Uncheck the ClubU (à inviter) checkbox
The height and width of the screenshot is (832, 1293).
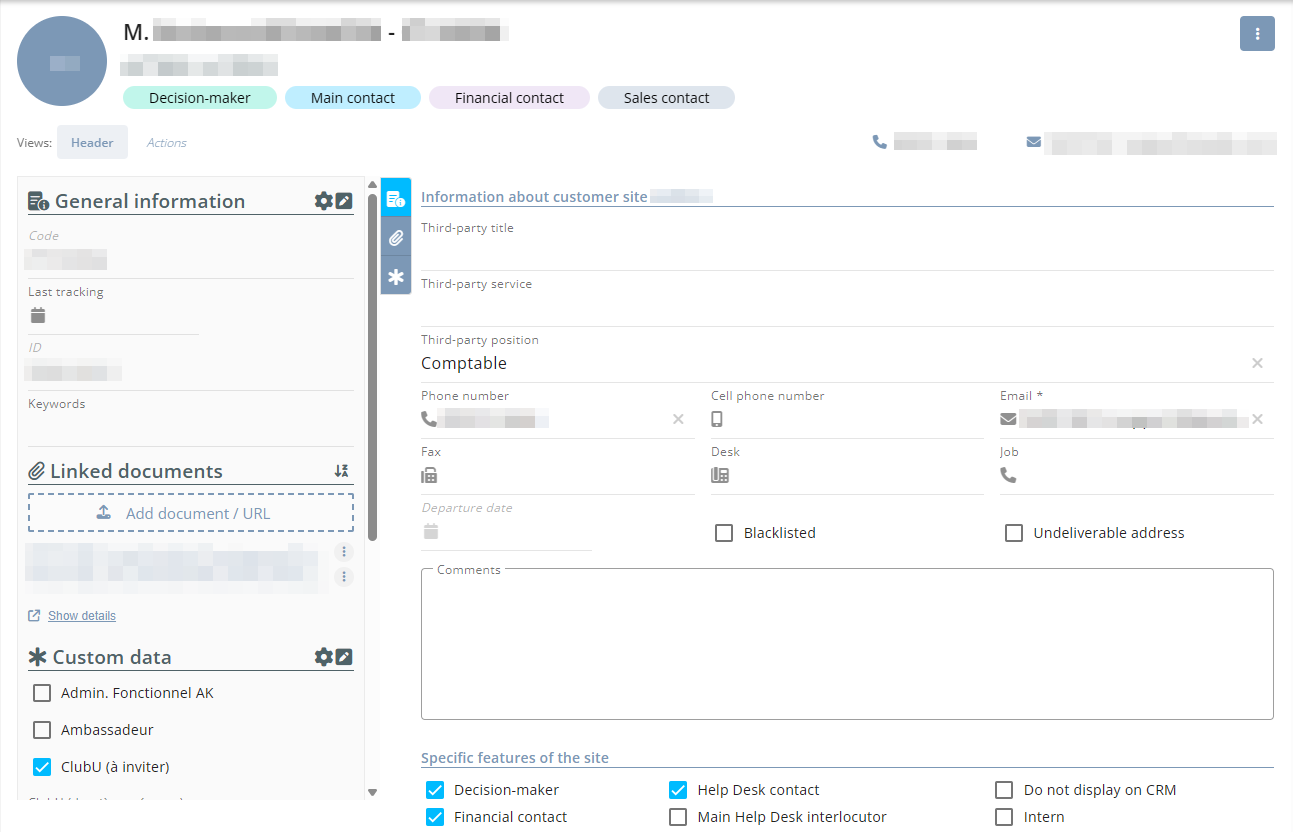tap(42, 767)
